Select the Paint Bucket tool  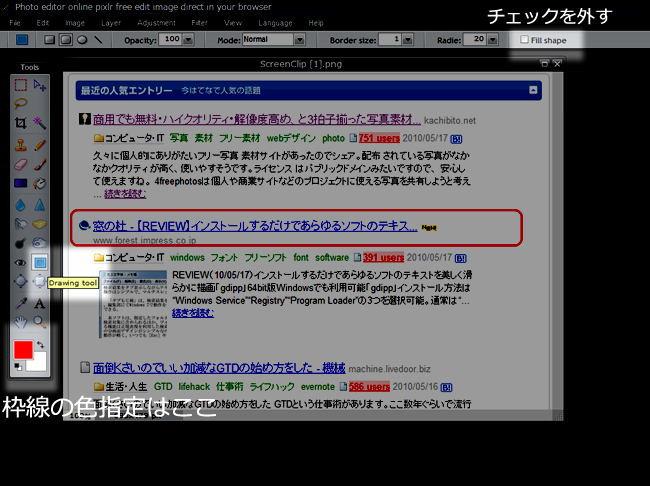point(40,183)
